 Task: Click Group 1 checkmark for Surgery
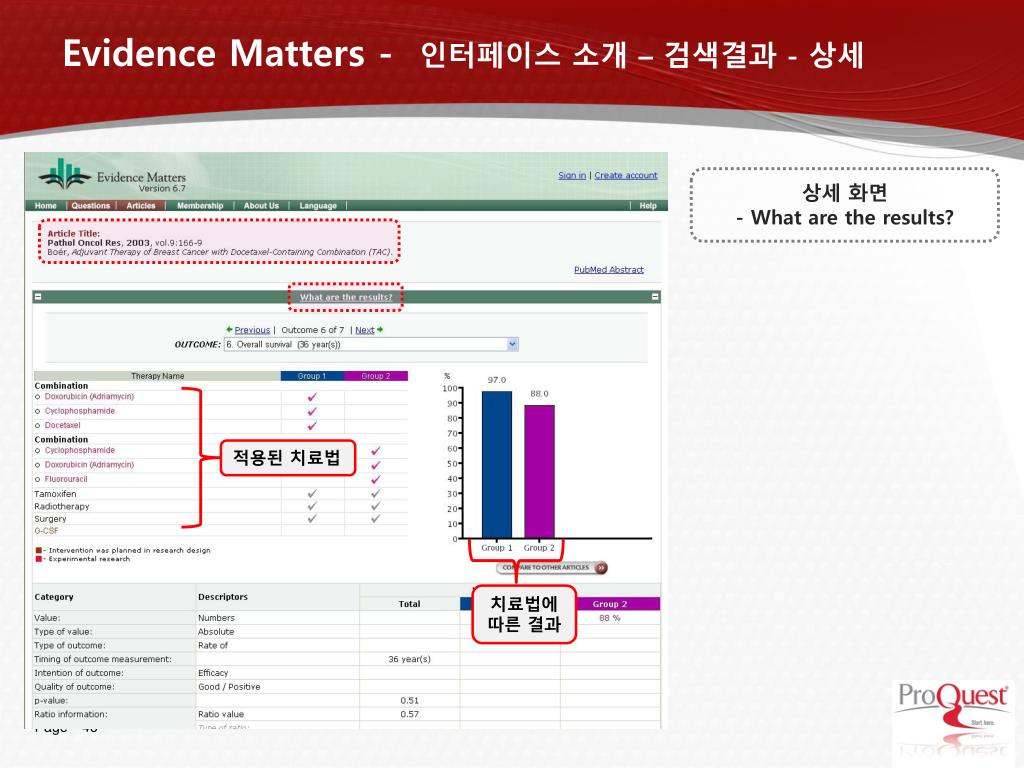tap(312, 519)
